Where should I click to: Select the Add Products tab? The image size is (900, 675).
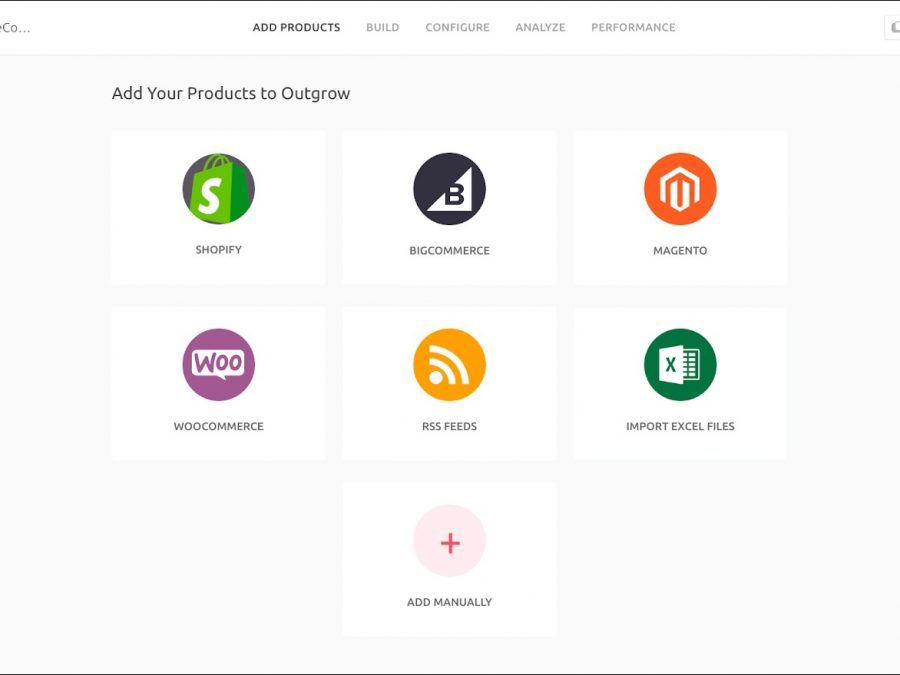[x=296, y=28]
